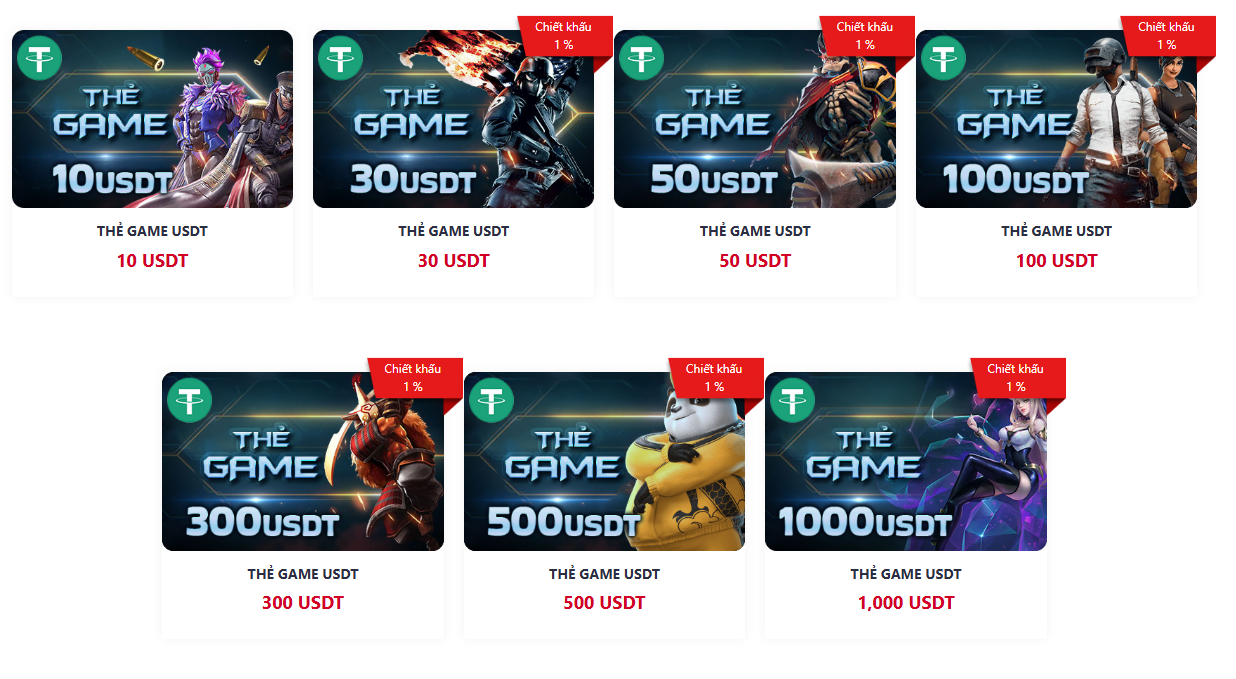Click the Tether logo on 300 USDT card
This screenshot has width=1236, height=679.
190,400
